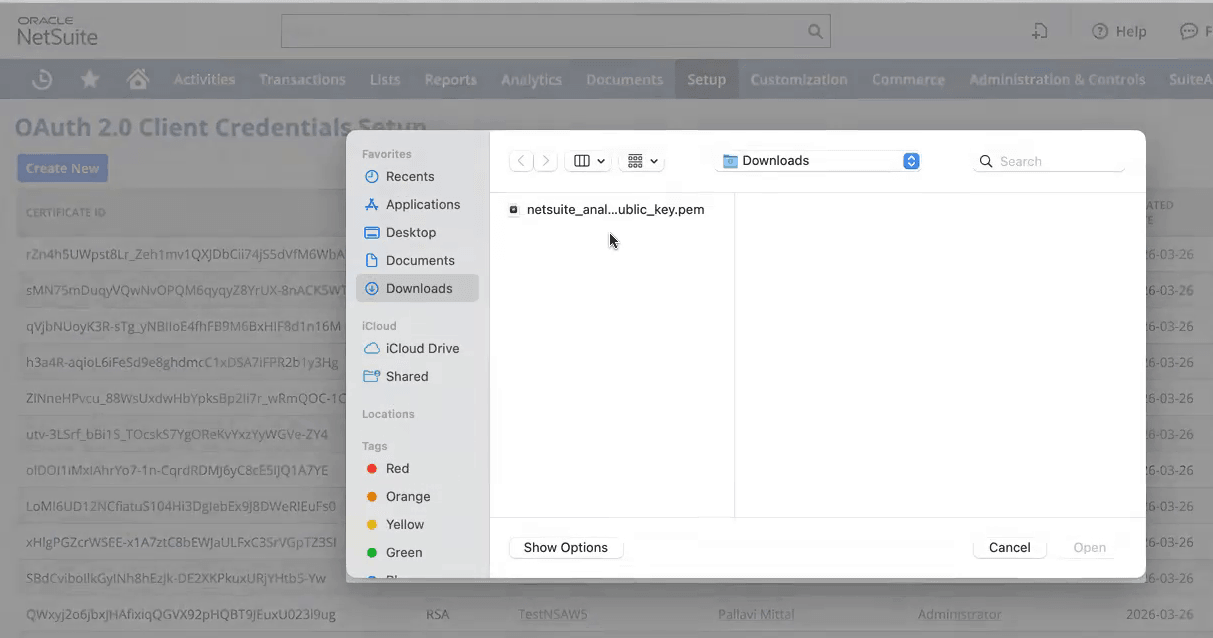Open Lists menu
Image resolution: width=1213 pixels, height=638 pixels.
(x=385, y=79)
